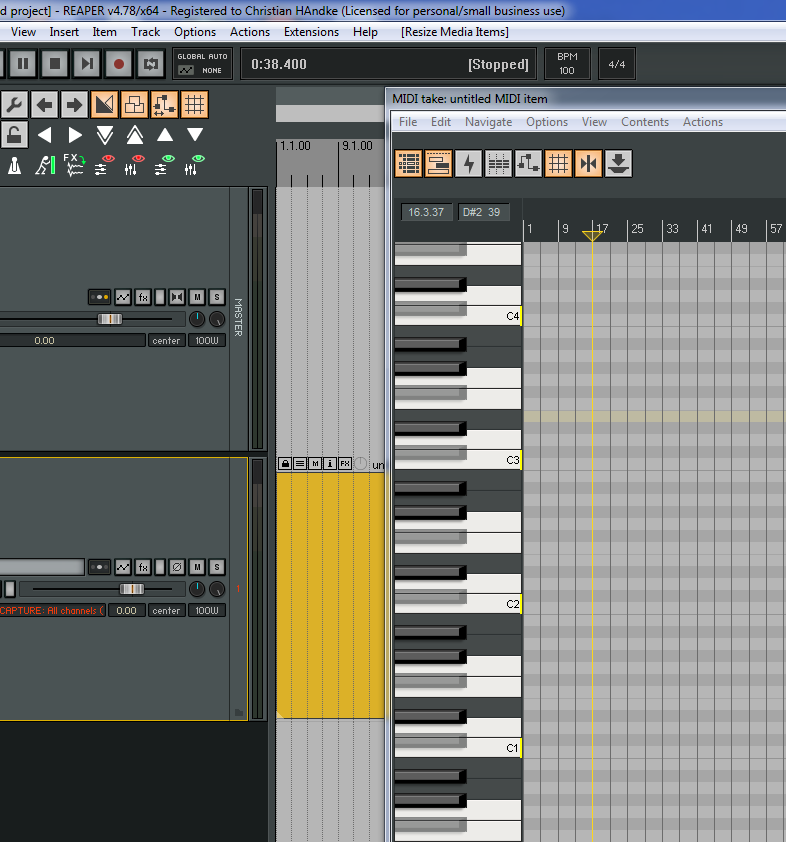Mute the MASTER track with M button

[x=197, y=297]
